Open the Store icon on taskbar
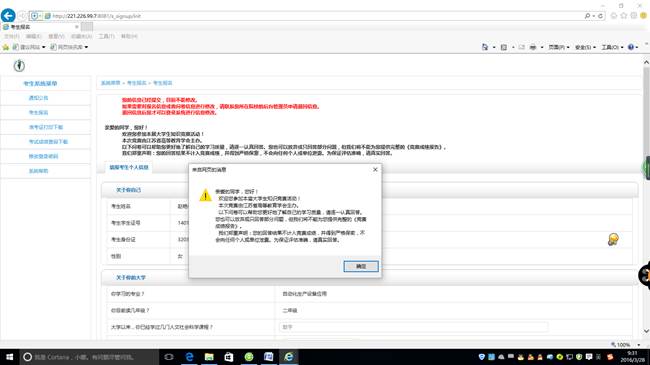650x365 pixels. click(229, 357)
